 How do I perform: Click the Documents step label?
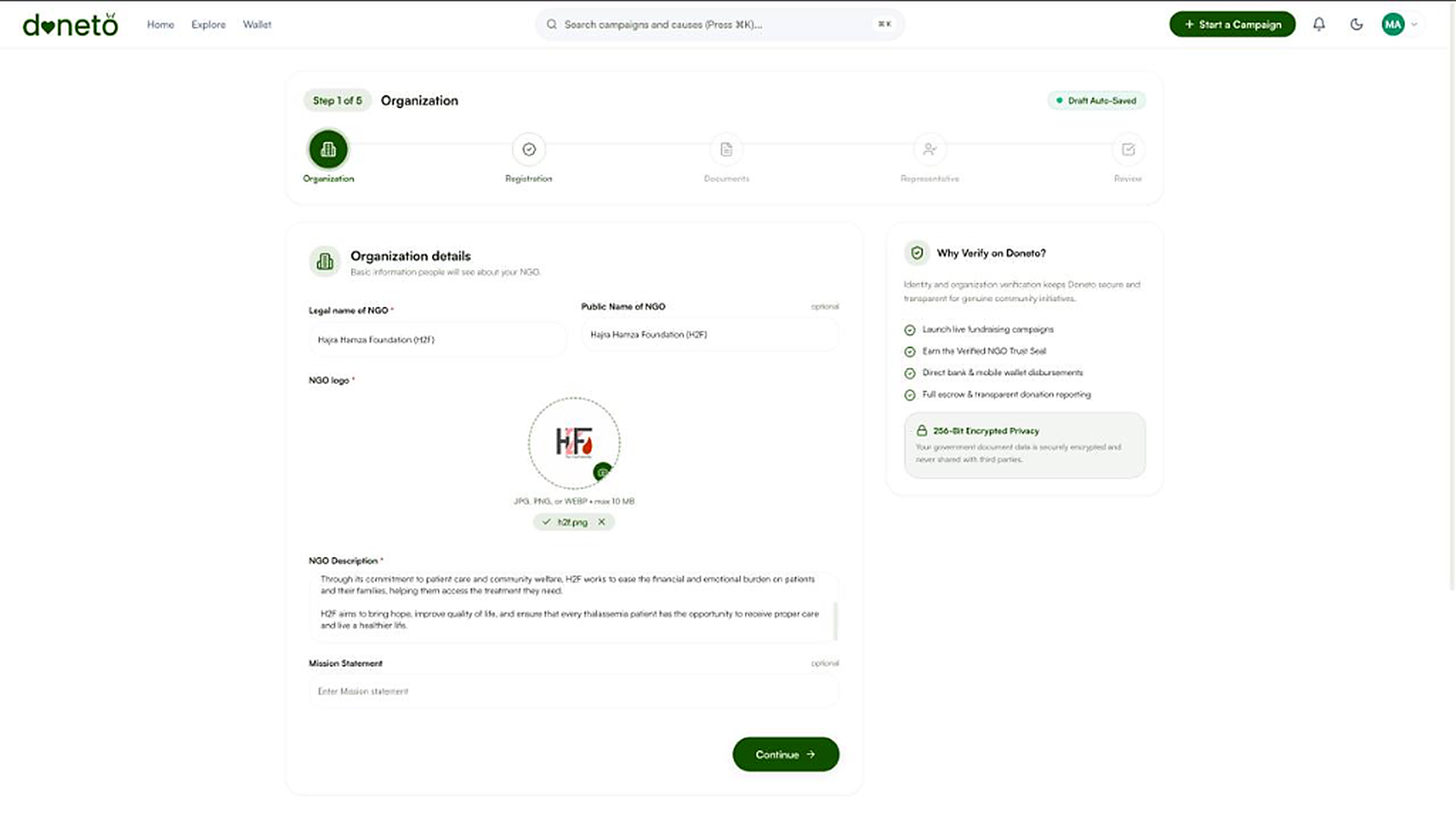727,178
